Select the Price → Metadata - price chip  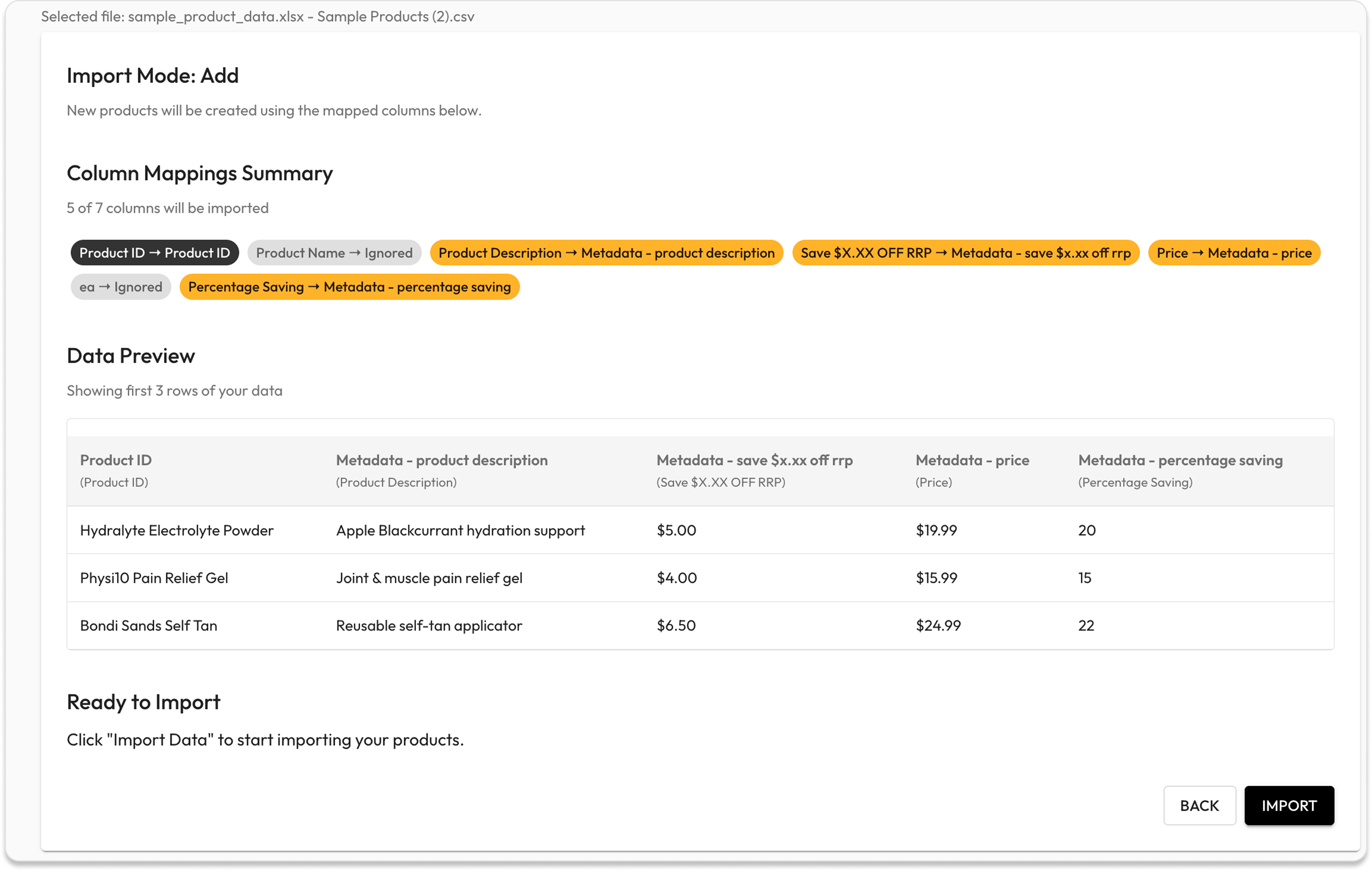[1234, 253]
